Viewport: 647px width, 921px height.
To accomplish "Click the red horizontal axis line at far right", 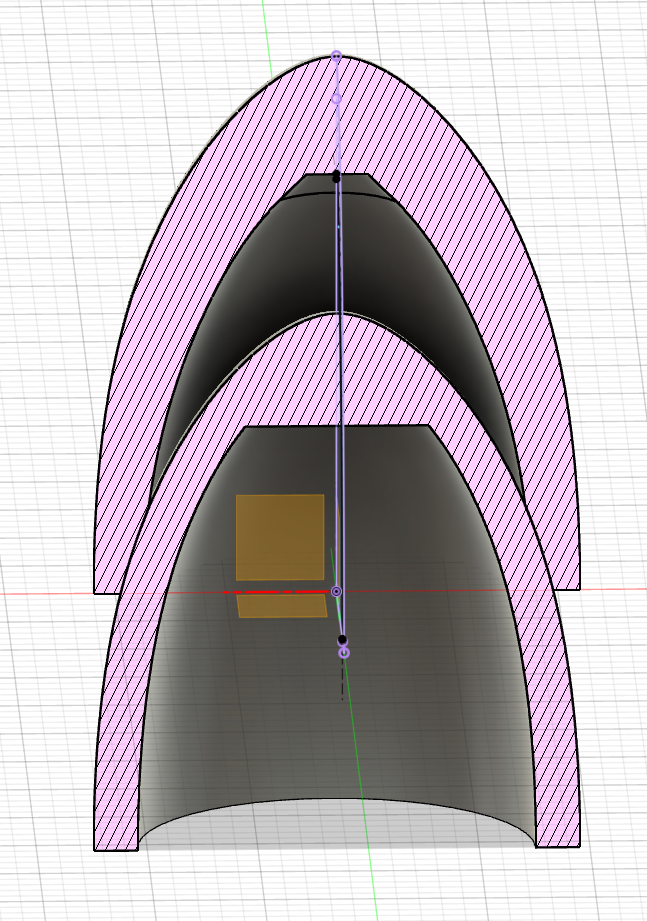I will [x=620, y=589].
